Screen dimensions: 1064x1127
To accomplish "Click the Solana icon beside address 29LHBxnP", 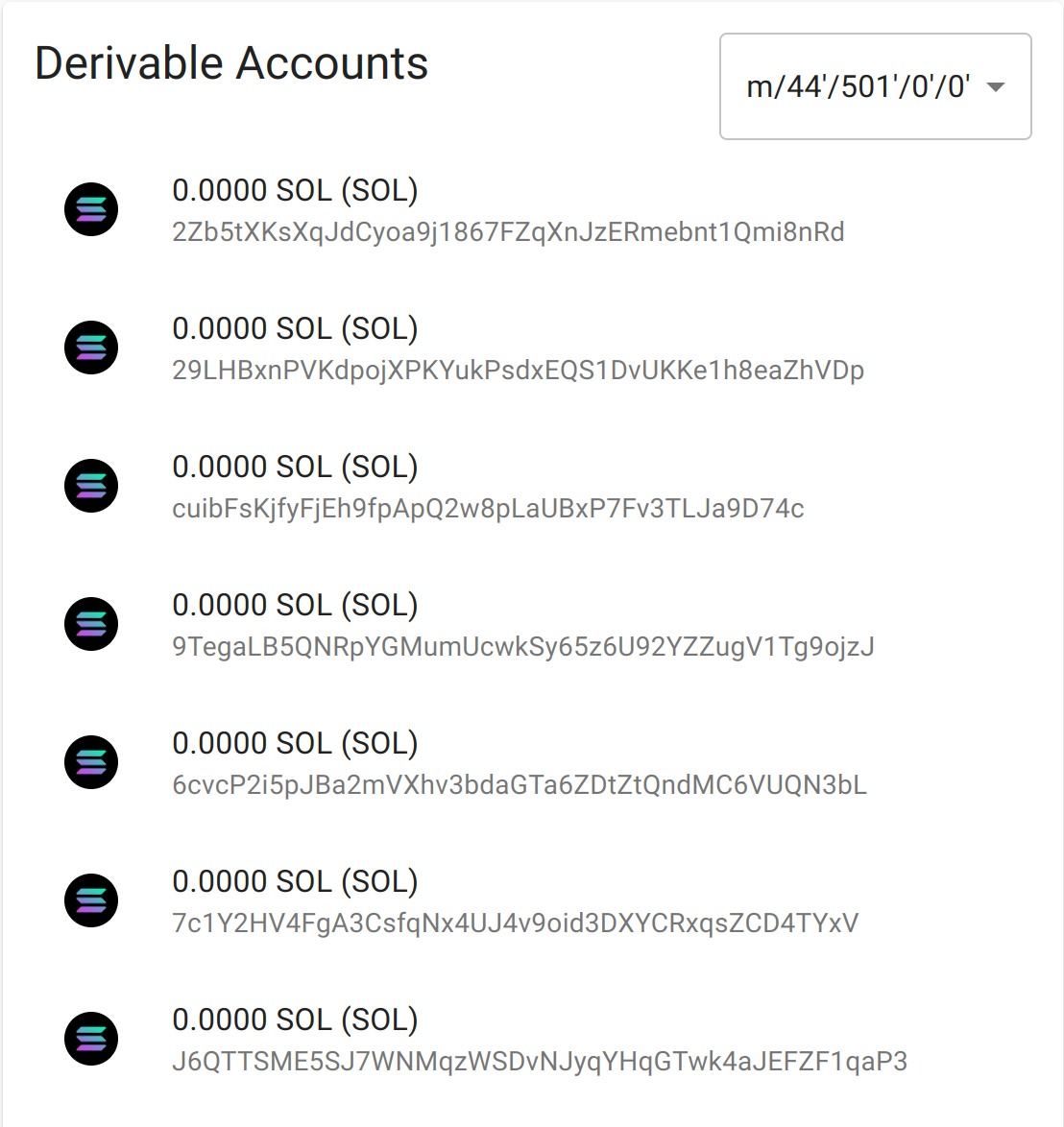I will (91, 348).
